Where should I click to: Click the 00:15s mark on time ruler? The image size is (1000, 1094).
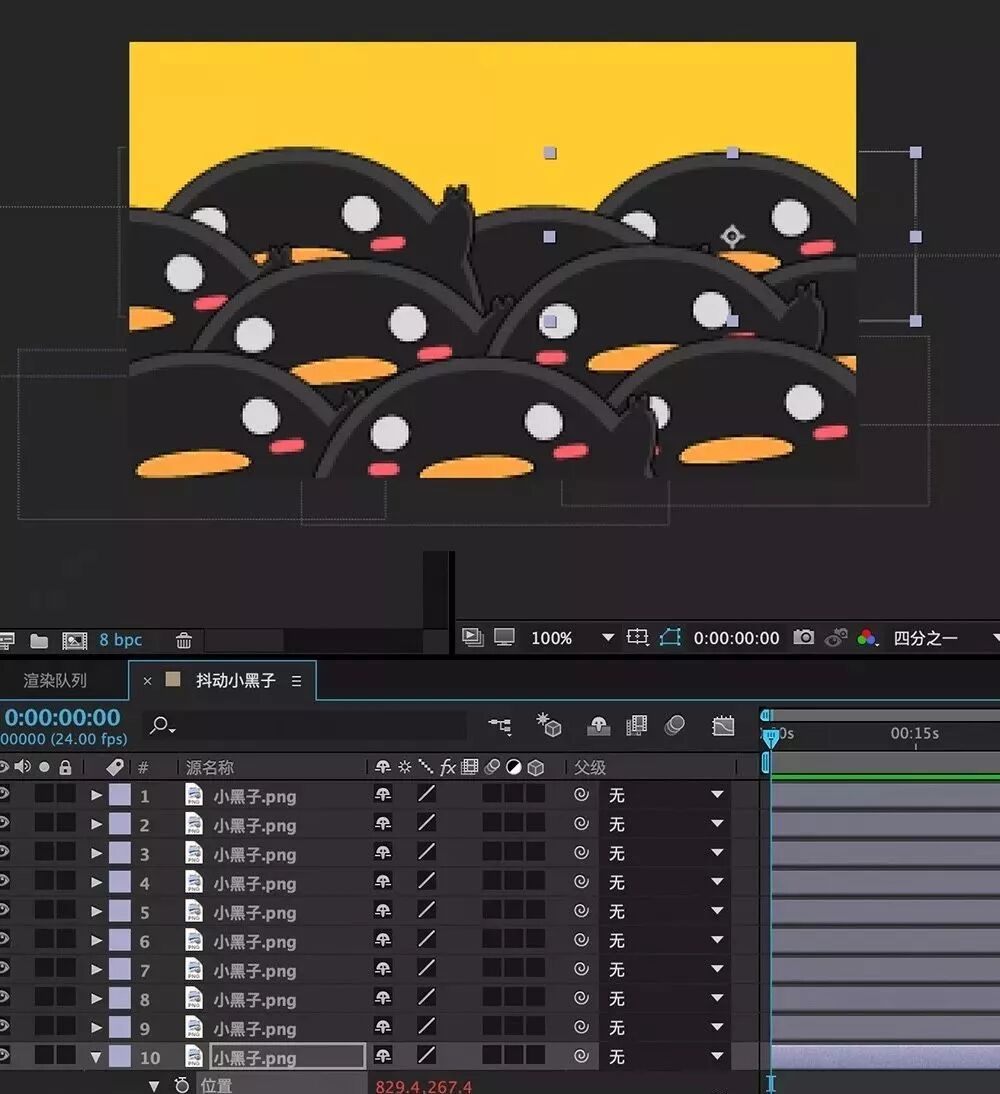coord(914,733)
